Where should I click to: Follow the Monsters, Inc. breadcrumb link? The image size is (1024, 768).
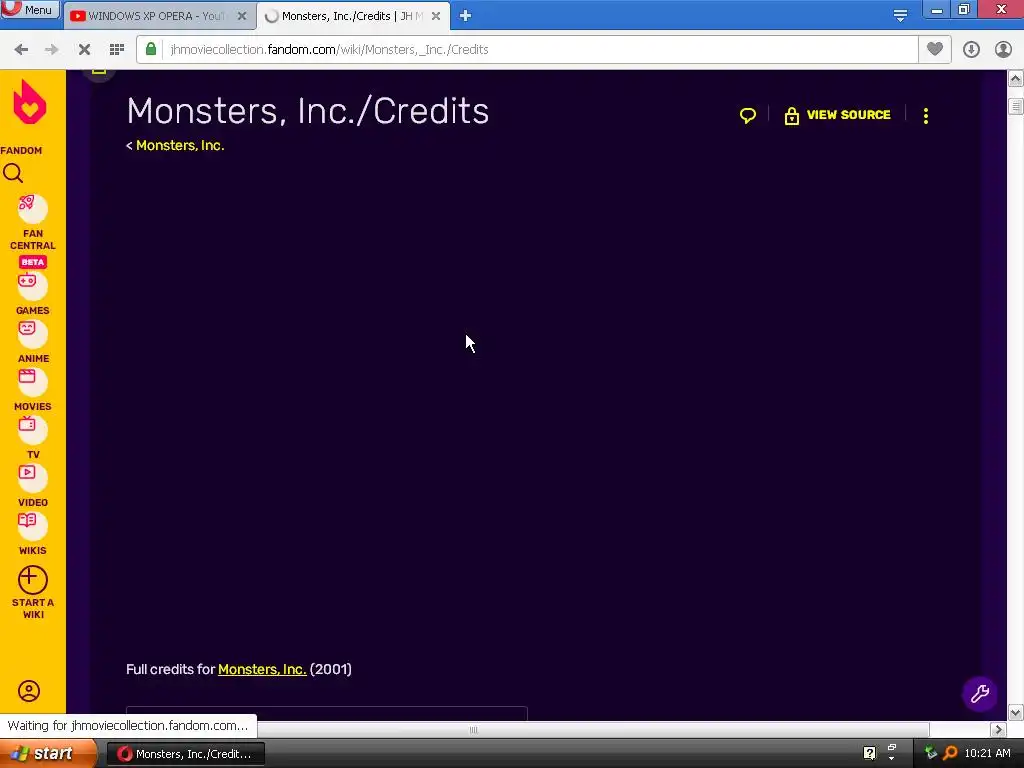tap(180, 146)
